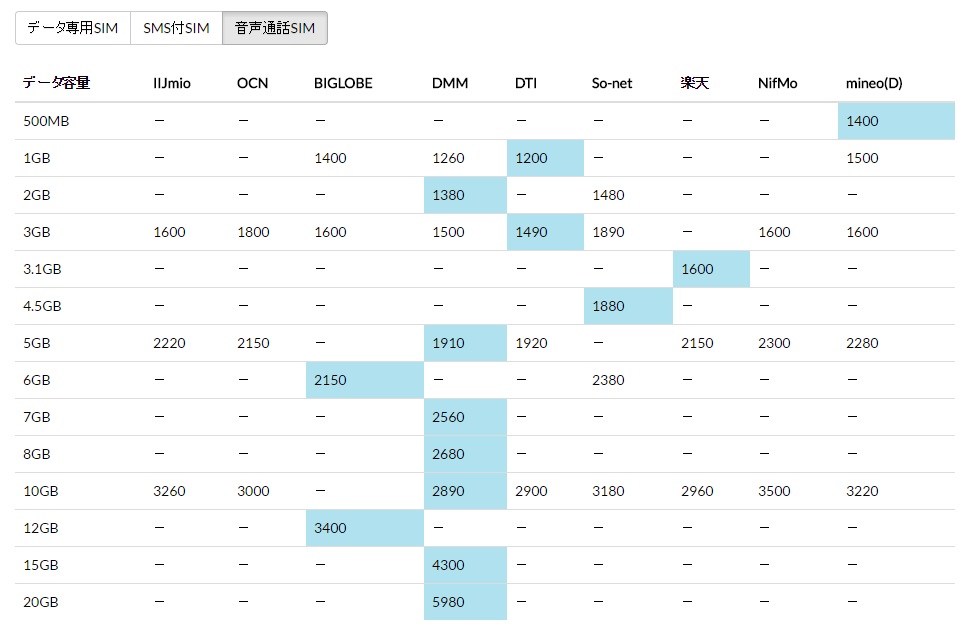Image resolution: width=966 pixels, height=629 pixels.
Task: Click NifMo 1600 in 3GB row
Action: (x=774, y=232)
